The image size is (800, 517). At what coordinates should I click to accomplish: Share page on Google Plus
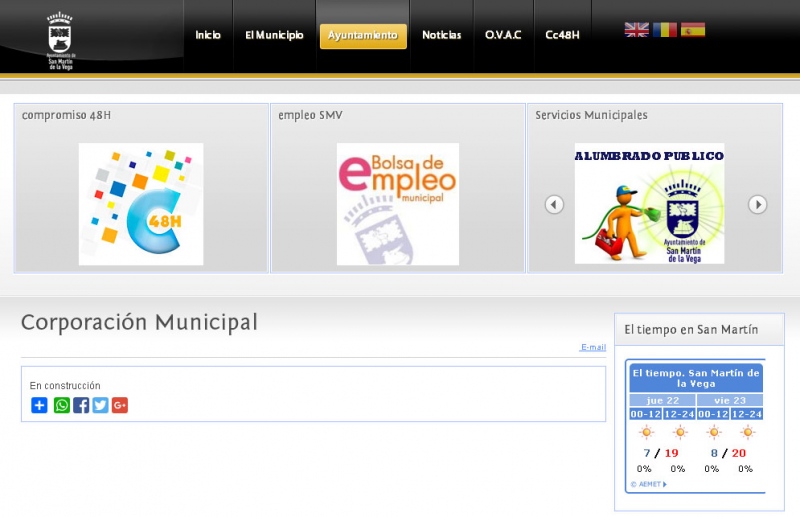click(120, 405)
